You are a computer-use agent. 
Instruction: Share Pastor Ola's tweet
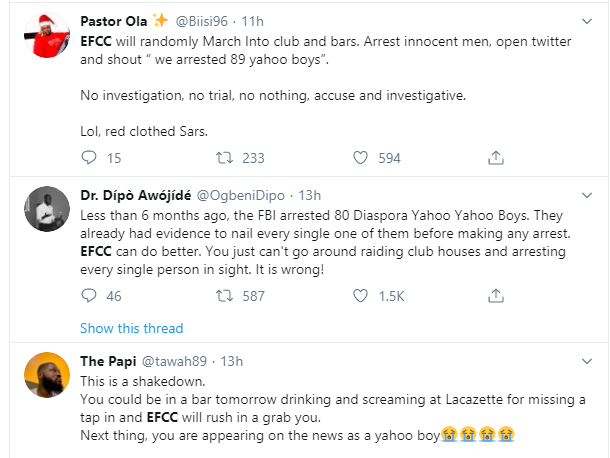click(x=495, y=157)
